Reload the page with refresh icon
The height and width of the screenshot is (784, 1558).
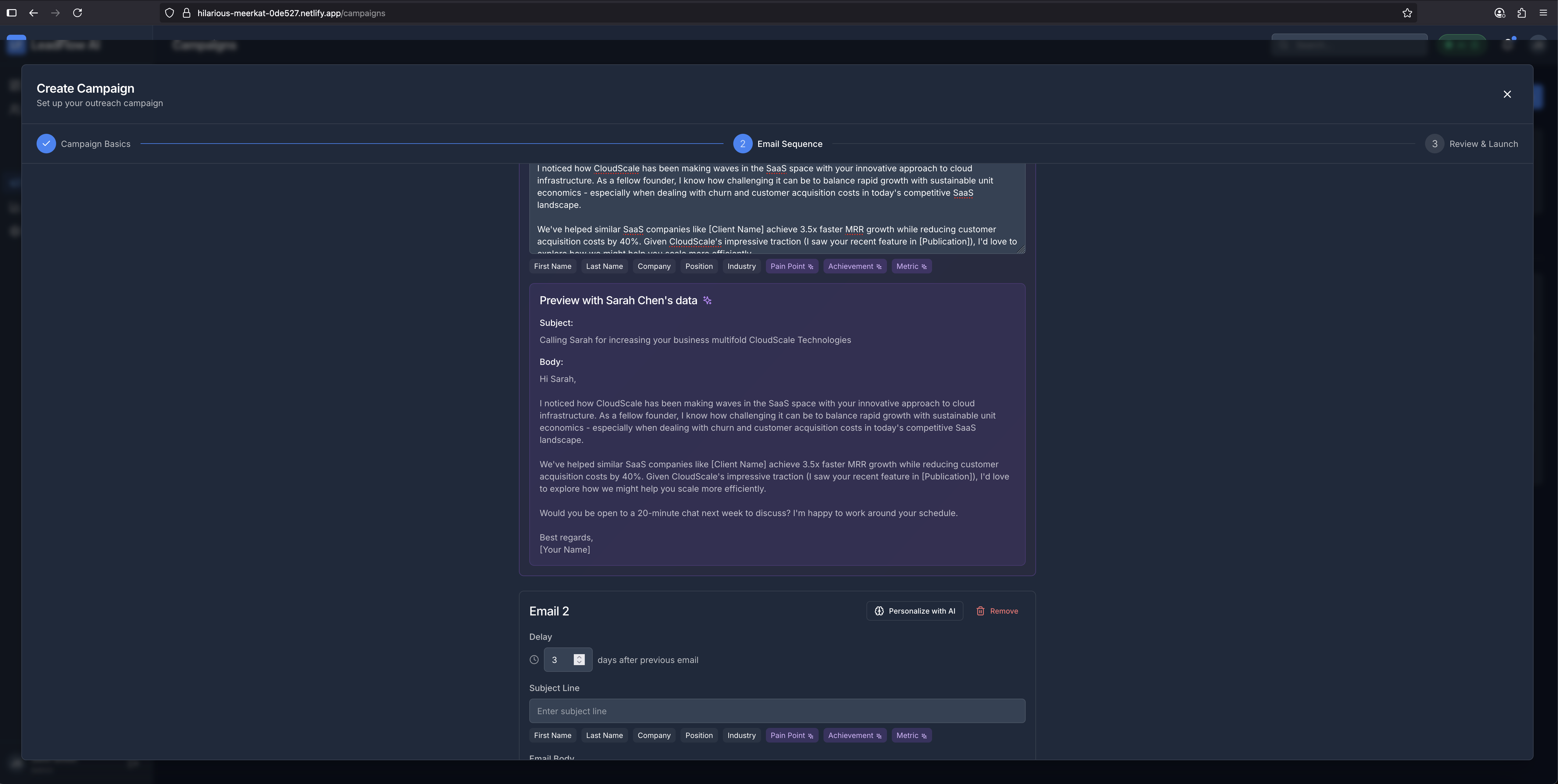click(x=77, y=13)
